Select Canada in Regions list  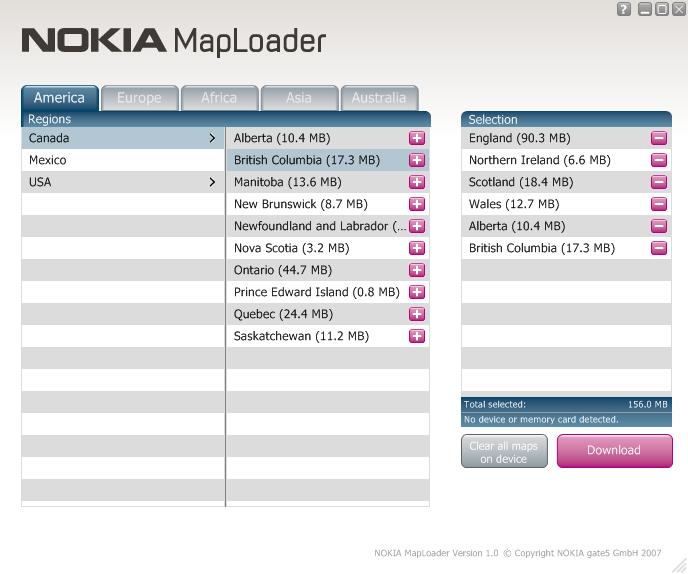[123, 138]
